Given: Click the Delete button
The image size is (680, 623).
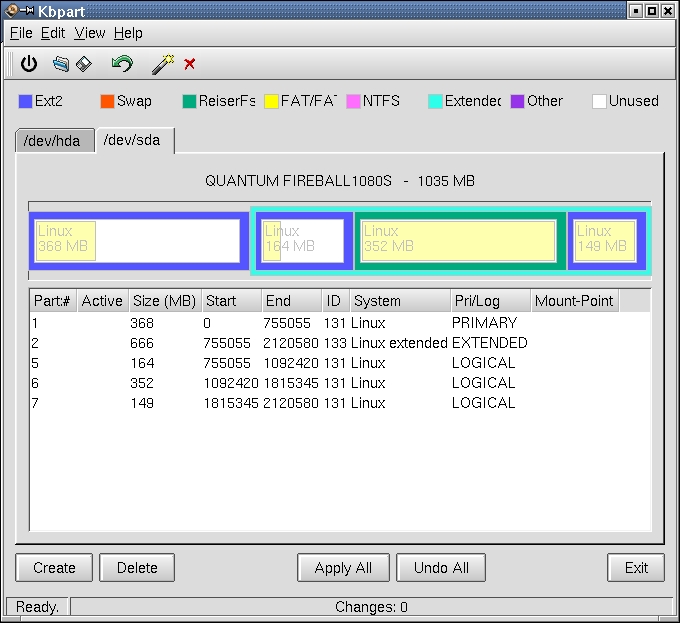Looking at the screenshot, I should (137, 568).
